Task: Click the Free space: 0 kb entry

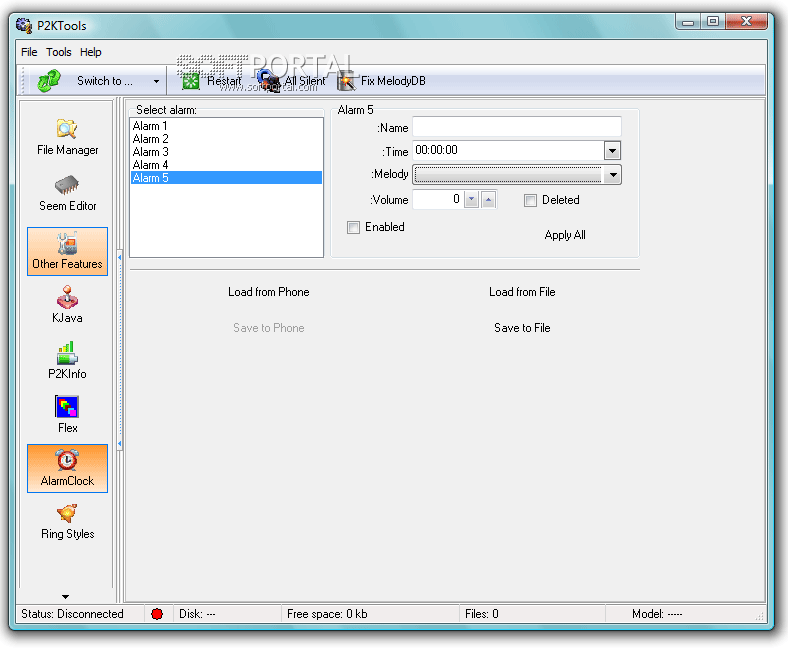Action: 327,614
